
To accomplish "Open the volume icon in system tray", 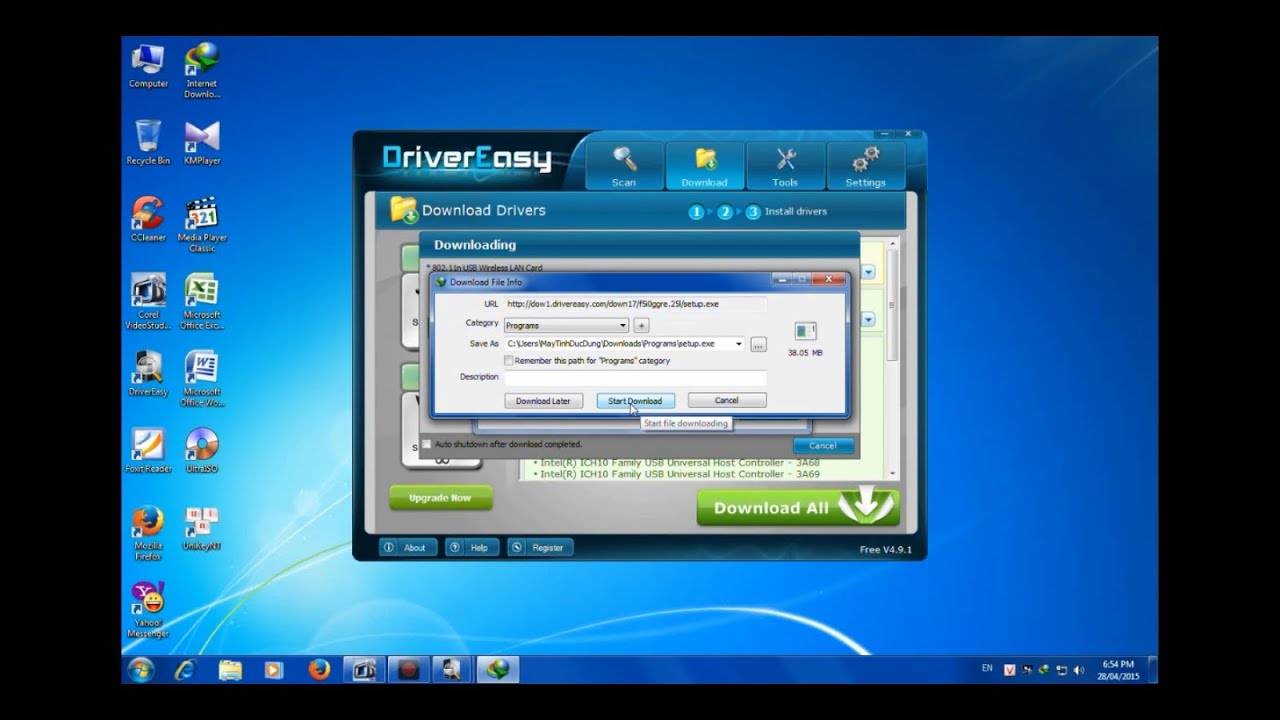I will (x=1078, y=670).
